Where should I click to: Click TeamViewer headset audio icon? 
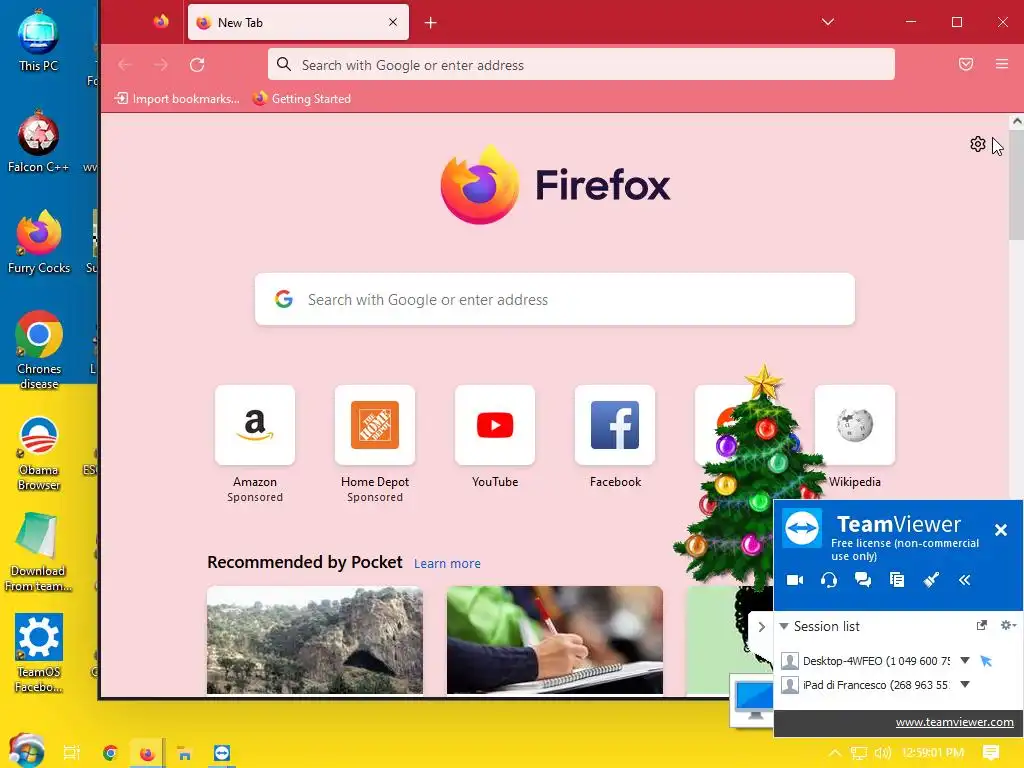click(829, 580)
